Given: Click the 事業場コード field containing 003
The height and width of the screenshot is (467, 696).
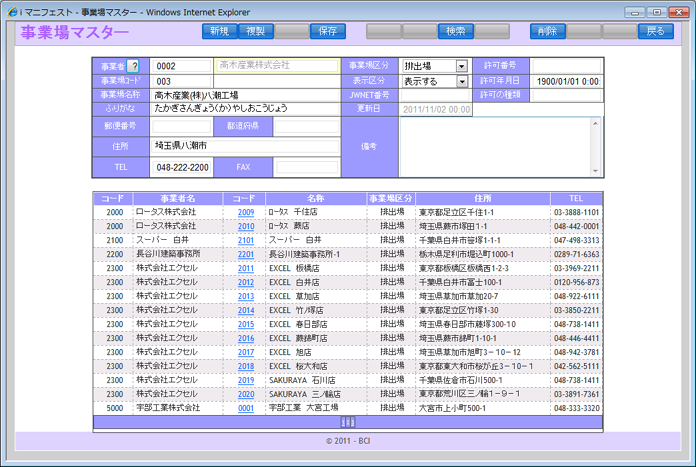Looking at the screenshot, I should (x=182, y=81).
